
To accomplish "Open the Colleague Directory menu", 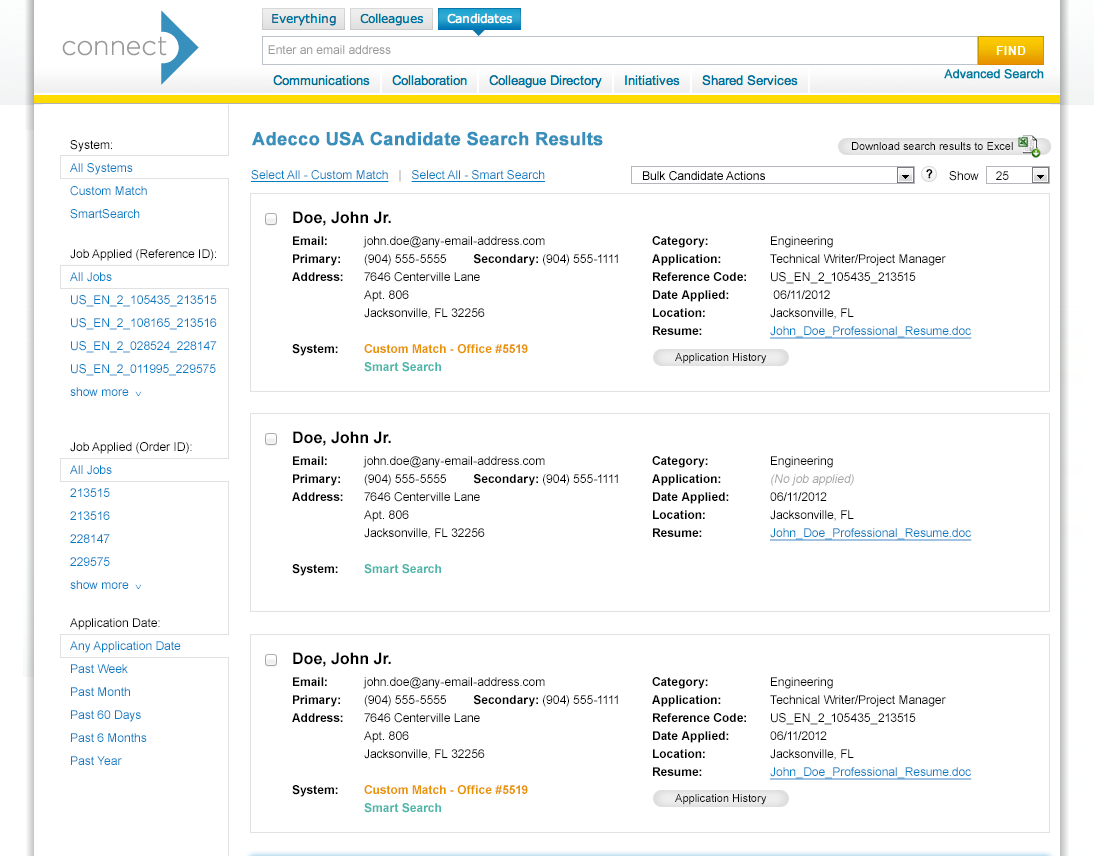I will [x=545, y=81].
